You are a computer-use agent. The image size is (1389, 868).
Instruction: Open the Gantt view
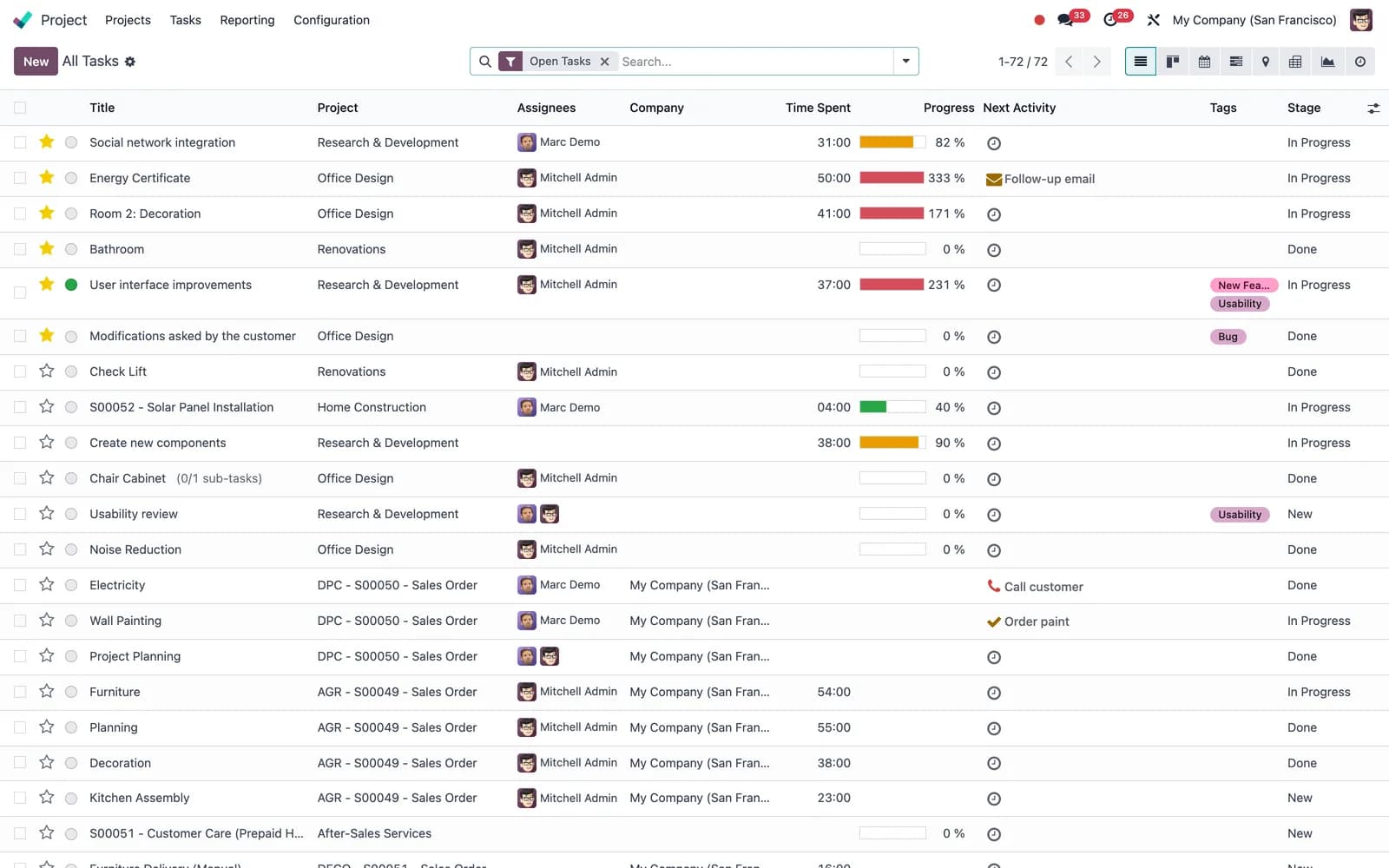coord(1235,62)
